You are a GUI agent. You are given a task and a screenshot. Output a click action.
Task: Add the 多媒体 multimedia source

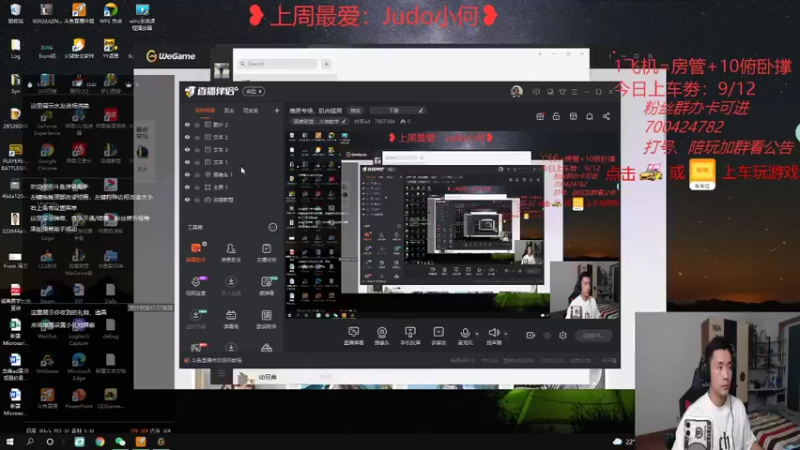pos(438,336)
